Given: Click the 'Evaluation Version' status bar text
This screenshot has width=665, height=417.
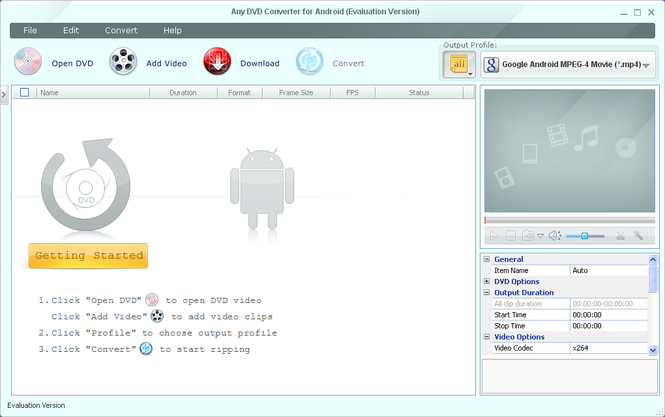Looking at the screenshot, I should coord(36,405).
